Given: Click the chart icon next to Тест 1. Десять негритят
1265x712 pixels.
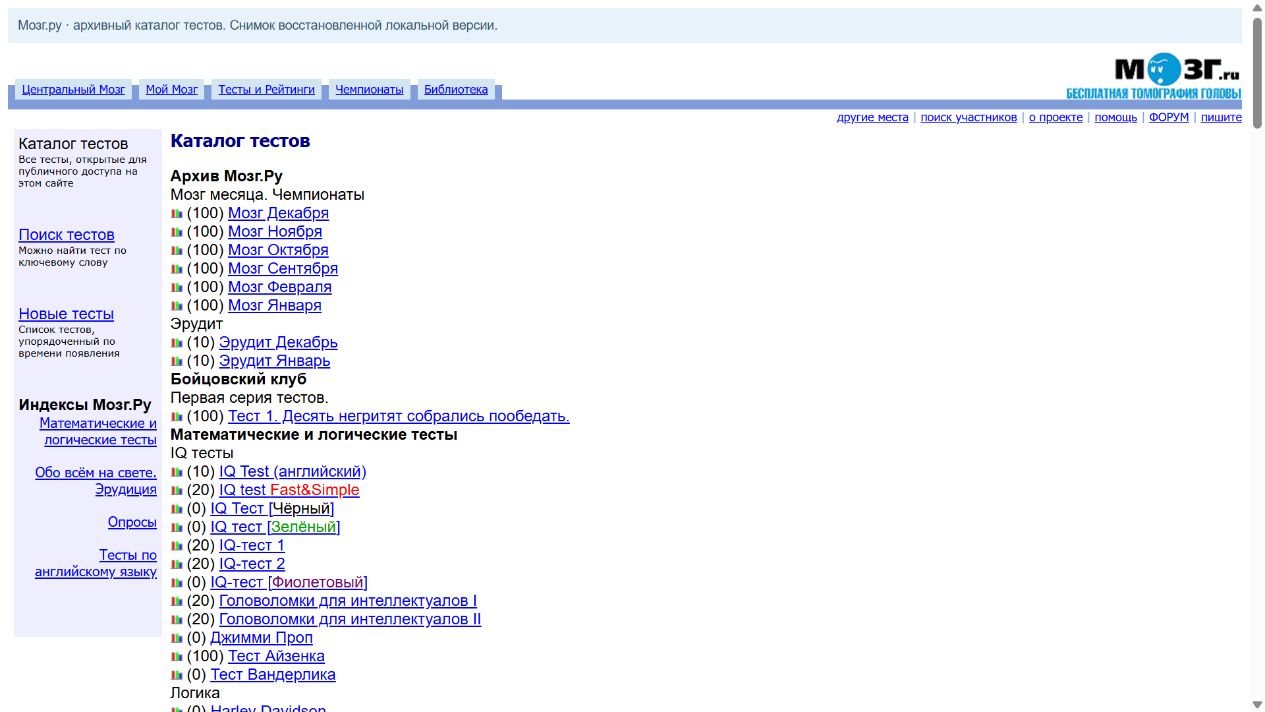Looking at the screenshot, I should pyautogui.click(x=177, y=417).
